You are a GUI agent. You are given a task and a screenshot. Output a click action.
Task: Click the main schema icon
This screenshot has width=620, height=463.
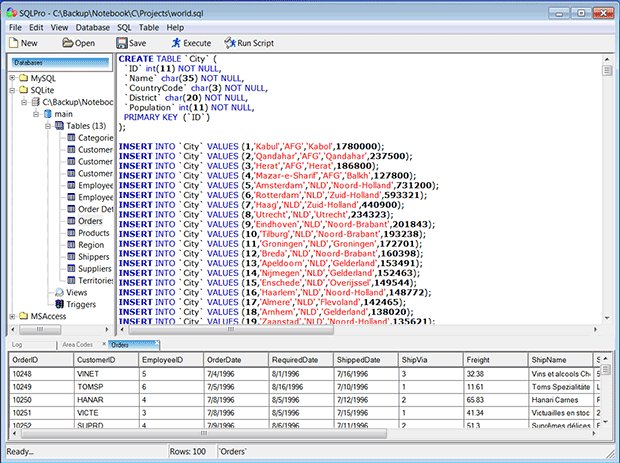click(48, 114)
